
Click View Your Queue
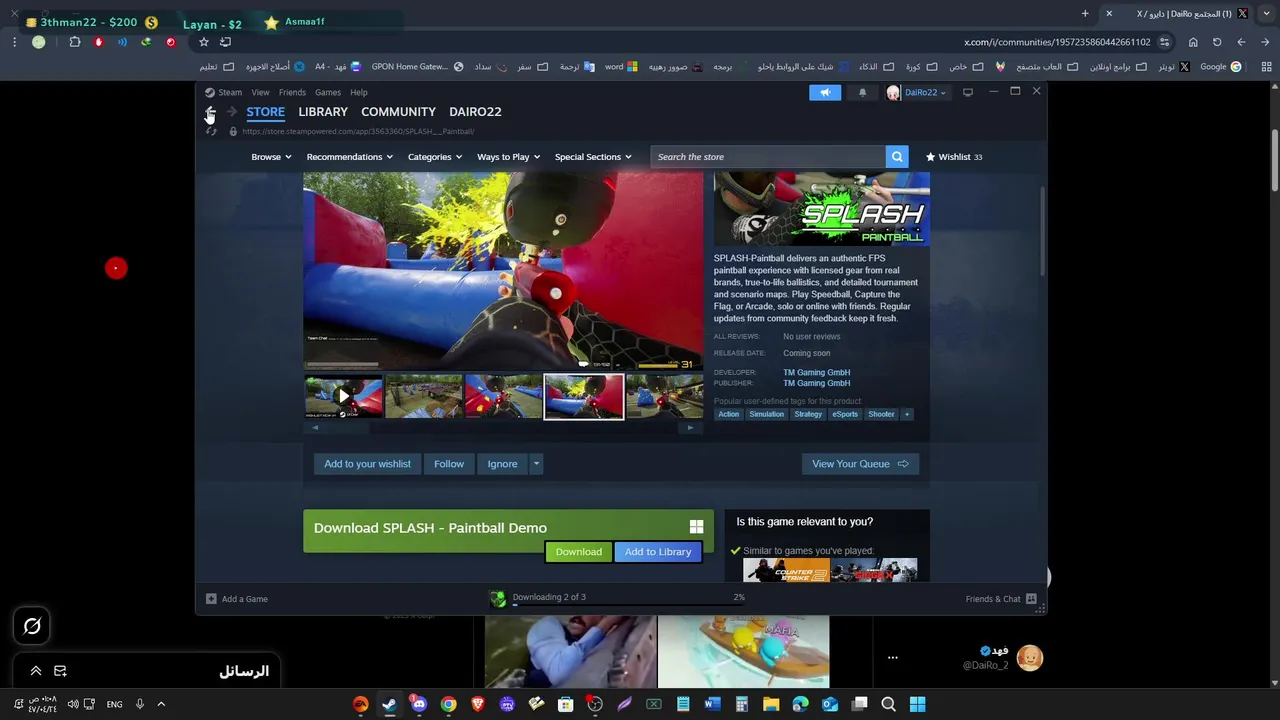coord(860,464)
